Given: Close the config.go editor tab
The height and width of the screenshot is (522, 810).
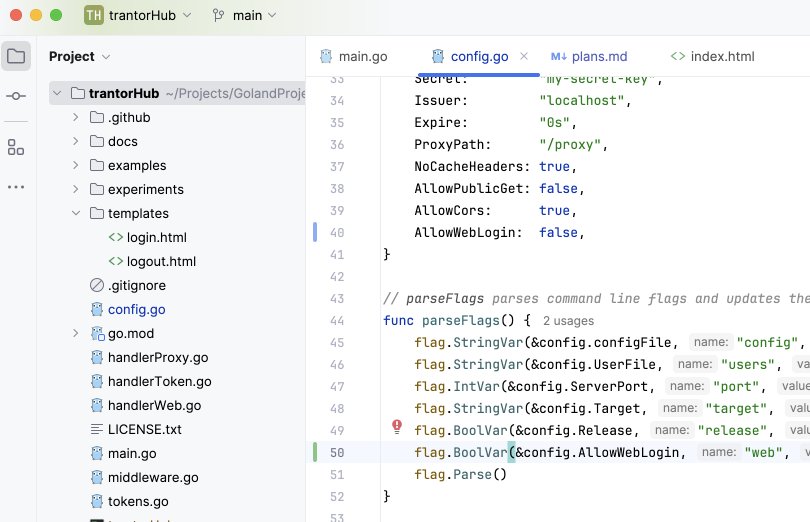Looking at the screenshot, I should point(524,56).
